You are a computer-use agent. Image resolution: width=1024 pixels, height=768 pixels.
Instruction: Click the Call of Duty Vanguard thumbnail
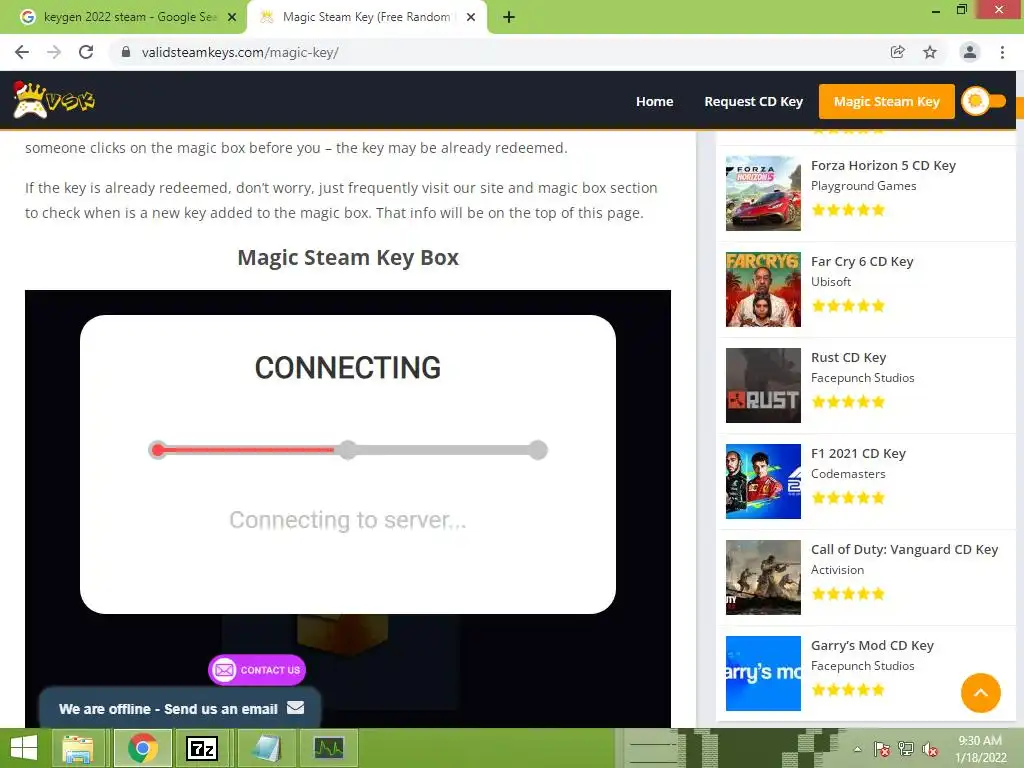pos(763,577)
